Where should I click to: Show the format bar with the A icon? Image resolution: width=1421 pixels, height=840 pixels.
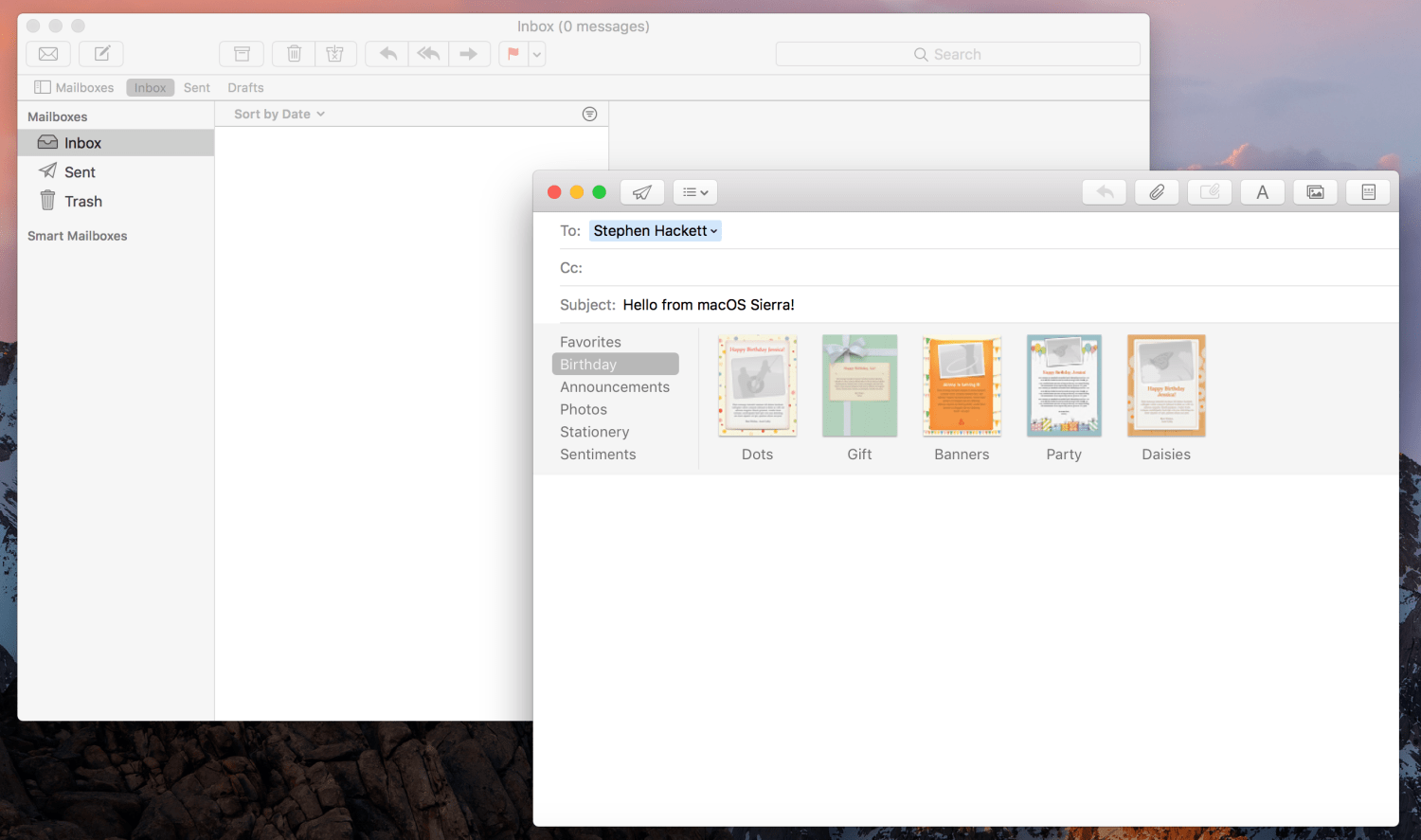(1263, 192)
